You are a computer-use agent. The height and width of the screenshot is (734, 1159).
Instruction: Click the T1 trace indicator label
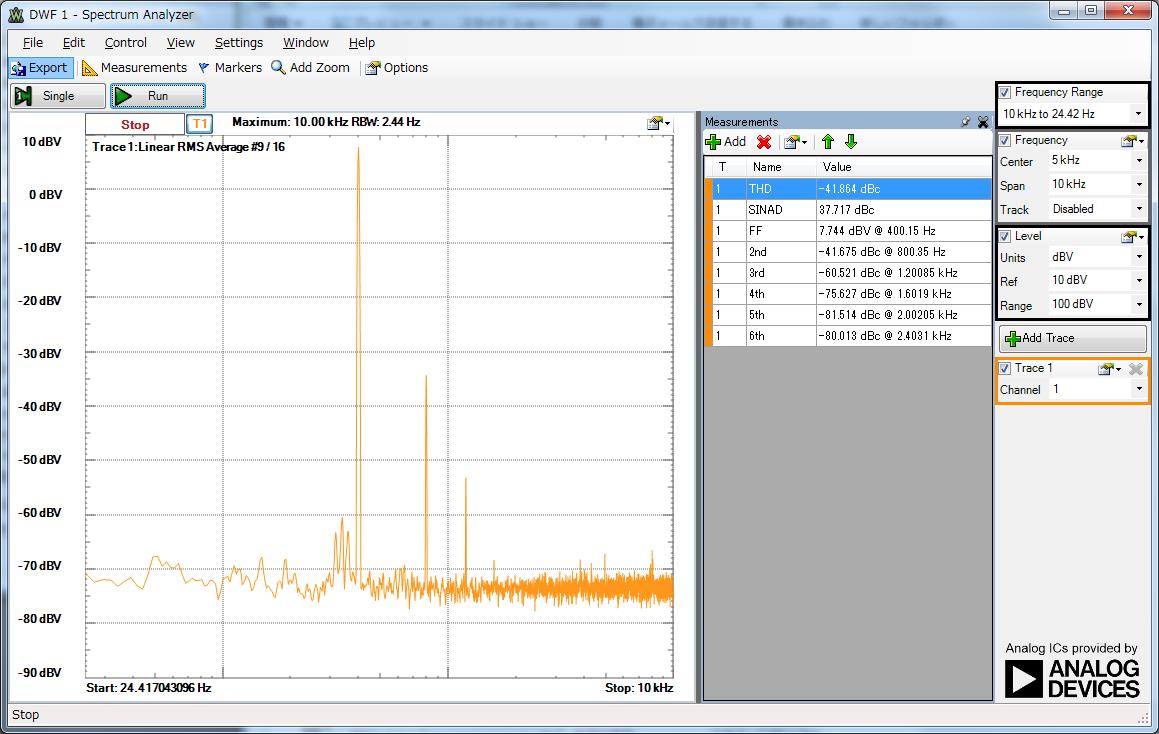(x=200, y=124)
